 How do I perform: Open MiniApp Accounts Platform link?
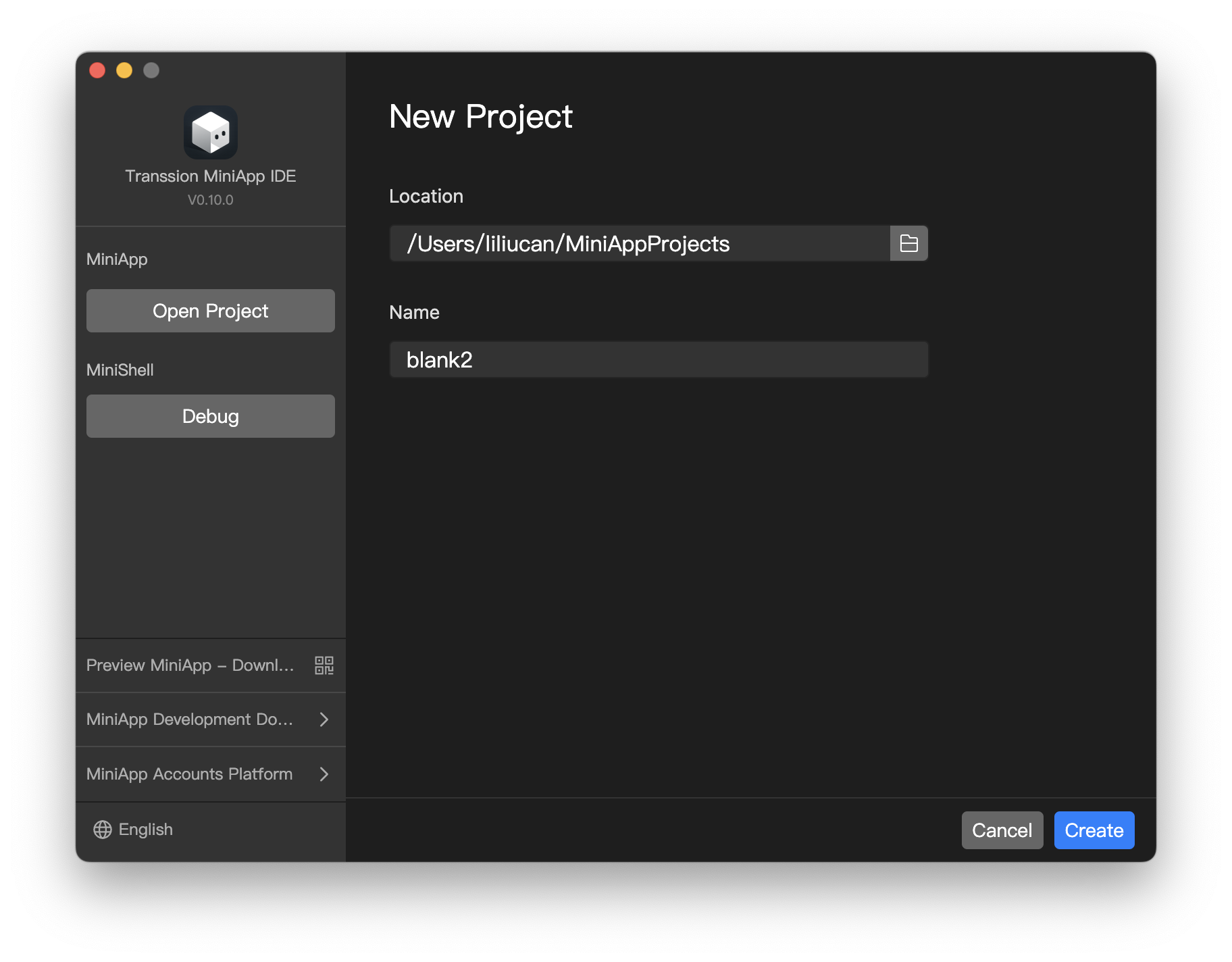coord(211,774)
